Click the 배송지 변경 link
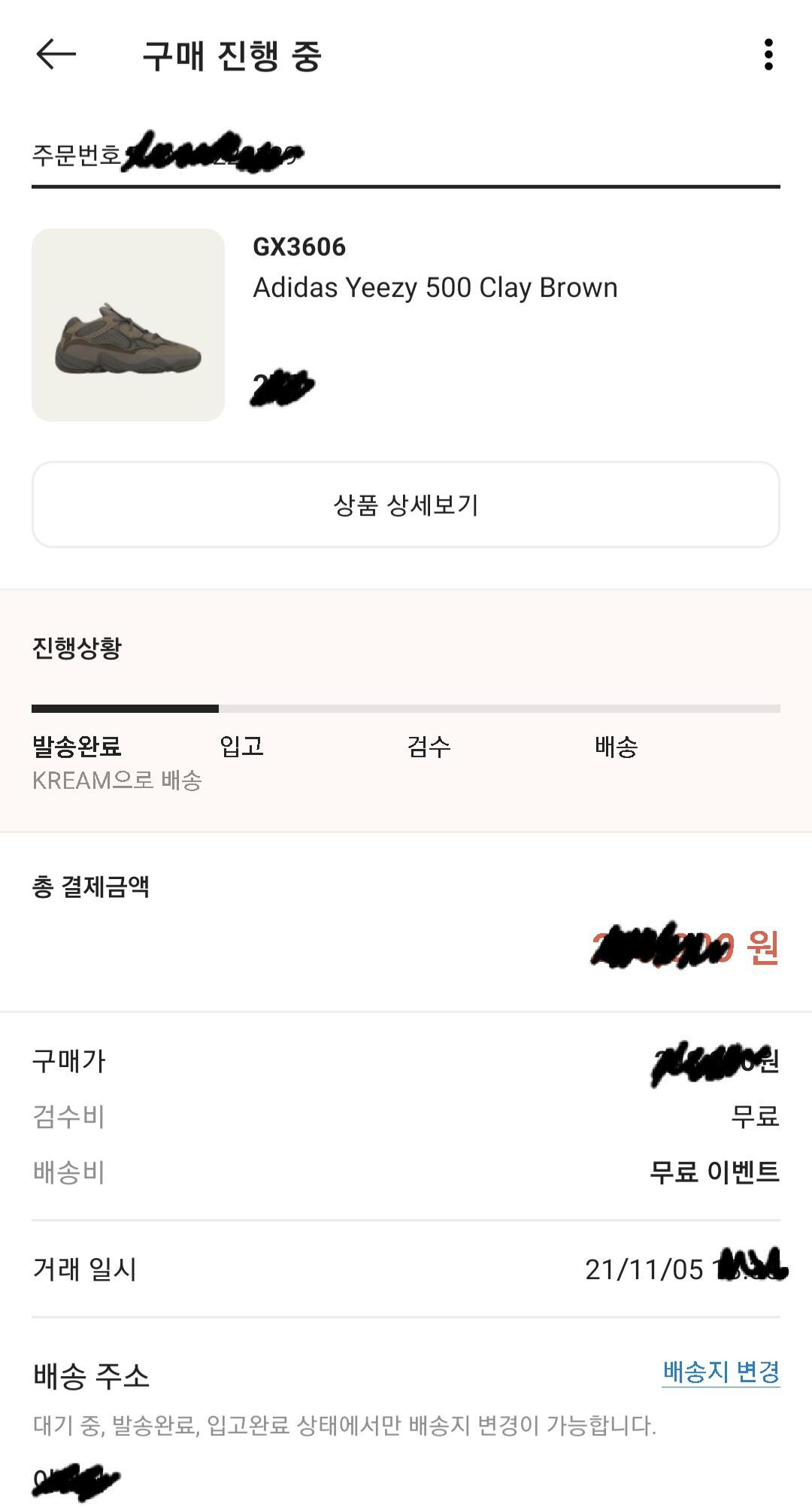Image resolution: width=812 pixels, height=1507 pixels. pos(721,1372)
